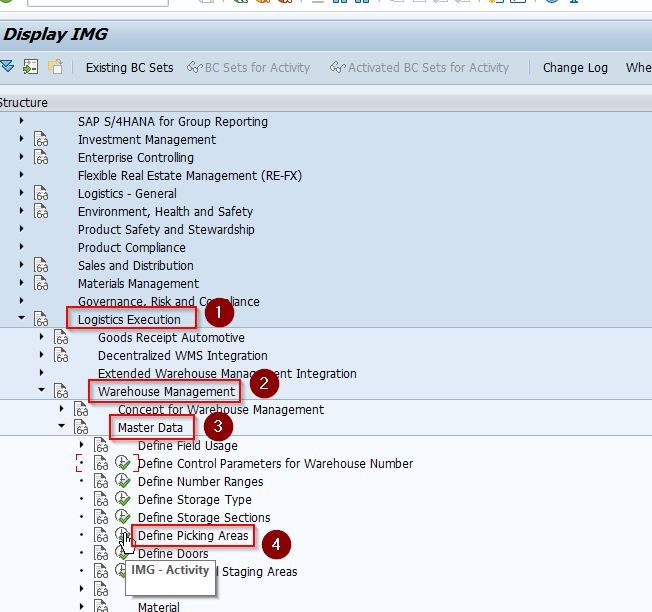Open documentation for Define Control Parameters

(x=101, y=463)
